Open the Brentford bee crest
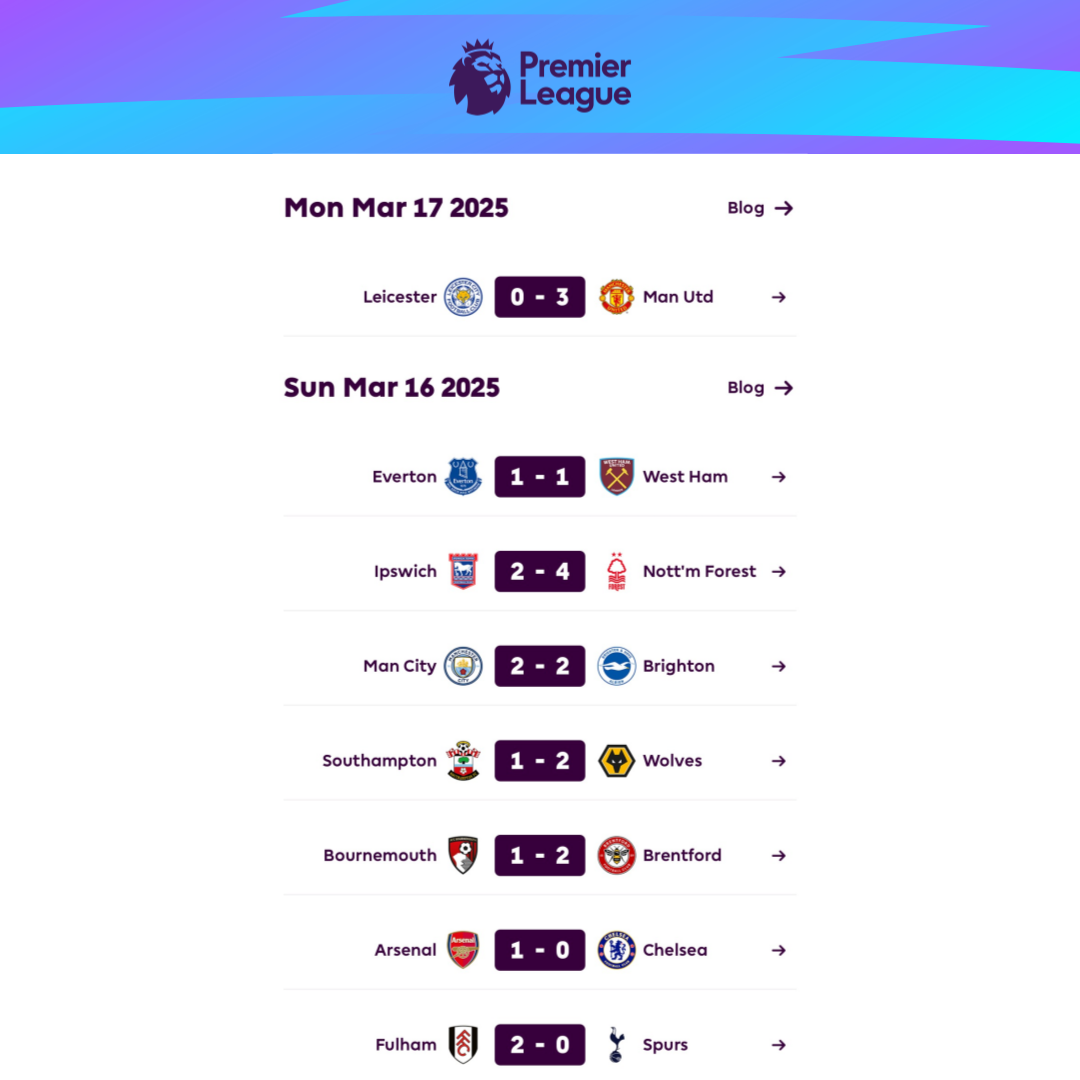Screen dimensions: 1080x1080 coord(616,855)
